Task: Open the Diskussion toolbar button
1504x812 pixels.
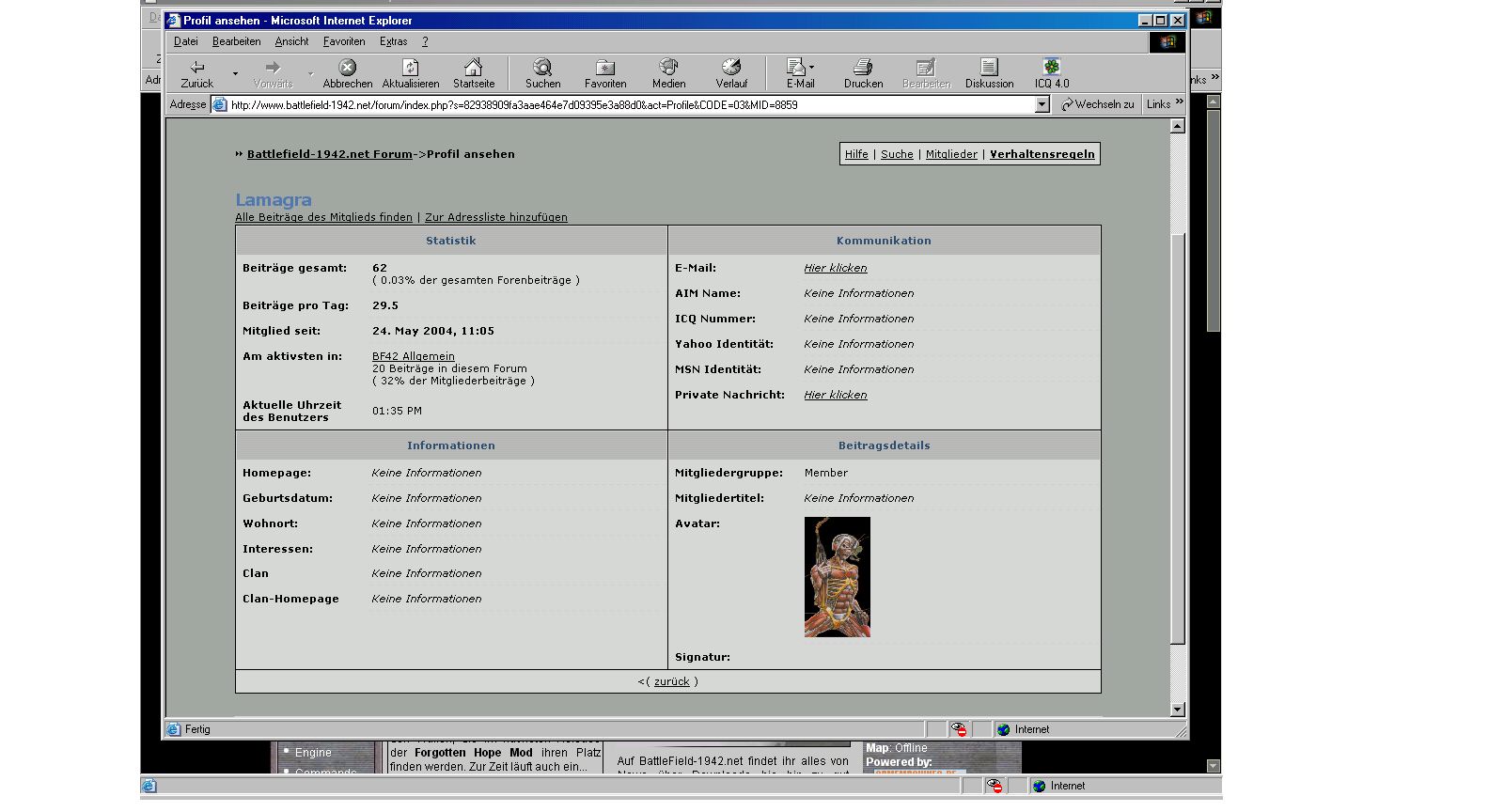Action: 989,73
